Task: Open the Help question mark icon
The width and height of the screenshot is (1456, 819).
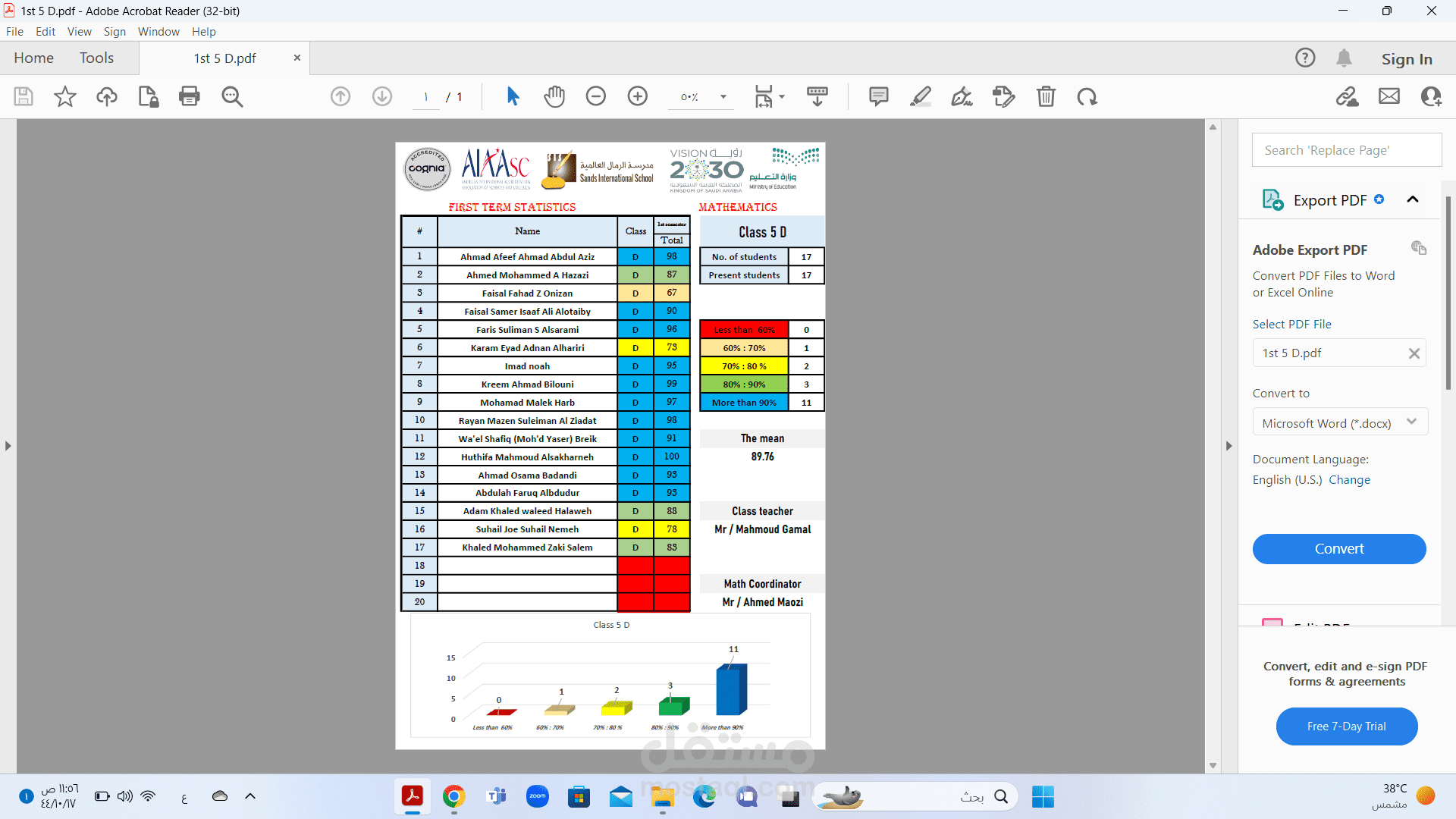Action: (x=1305, y=58)
